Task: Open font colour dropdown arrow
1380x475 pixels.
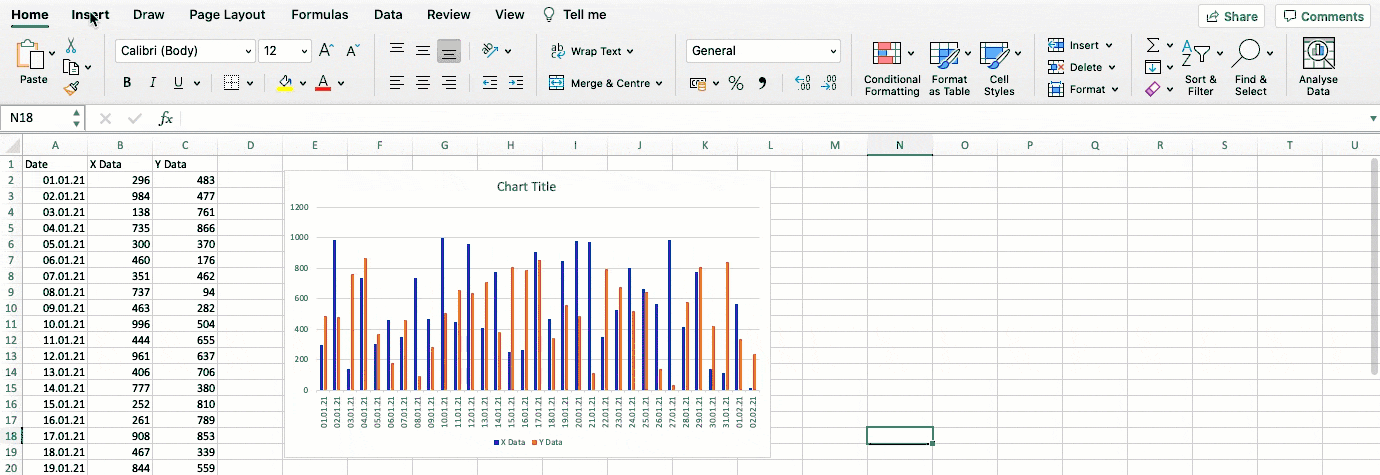Action: coord(341,83)
